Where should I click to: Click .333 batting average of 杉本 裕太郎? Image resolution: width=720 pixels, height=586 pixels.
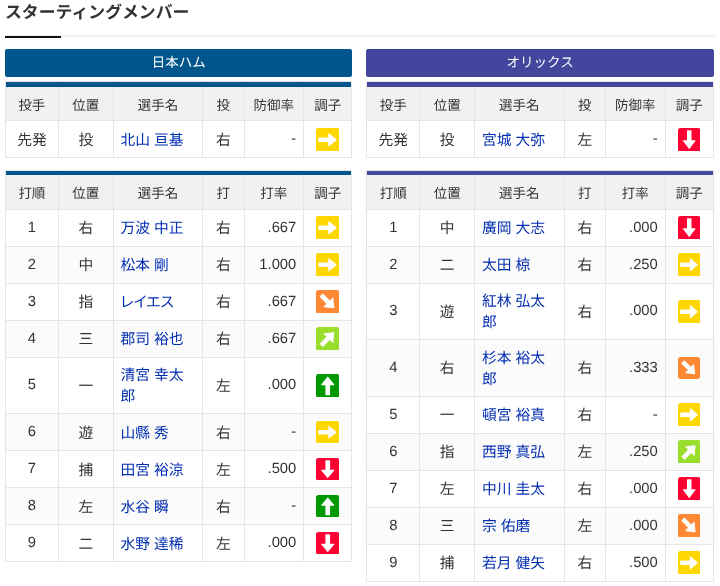click(643, 367)
